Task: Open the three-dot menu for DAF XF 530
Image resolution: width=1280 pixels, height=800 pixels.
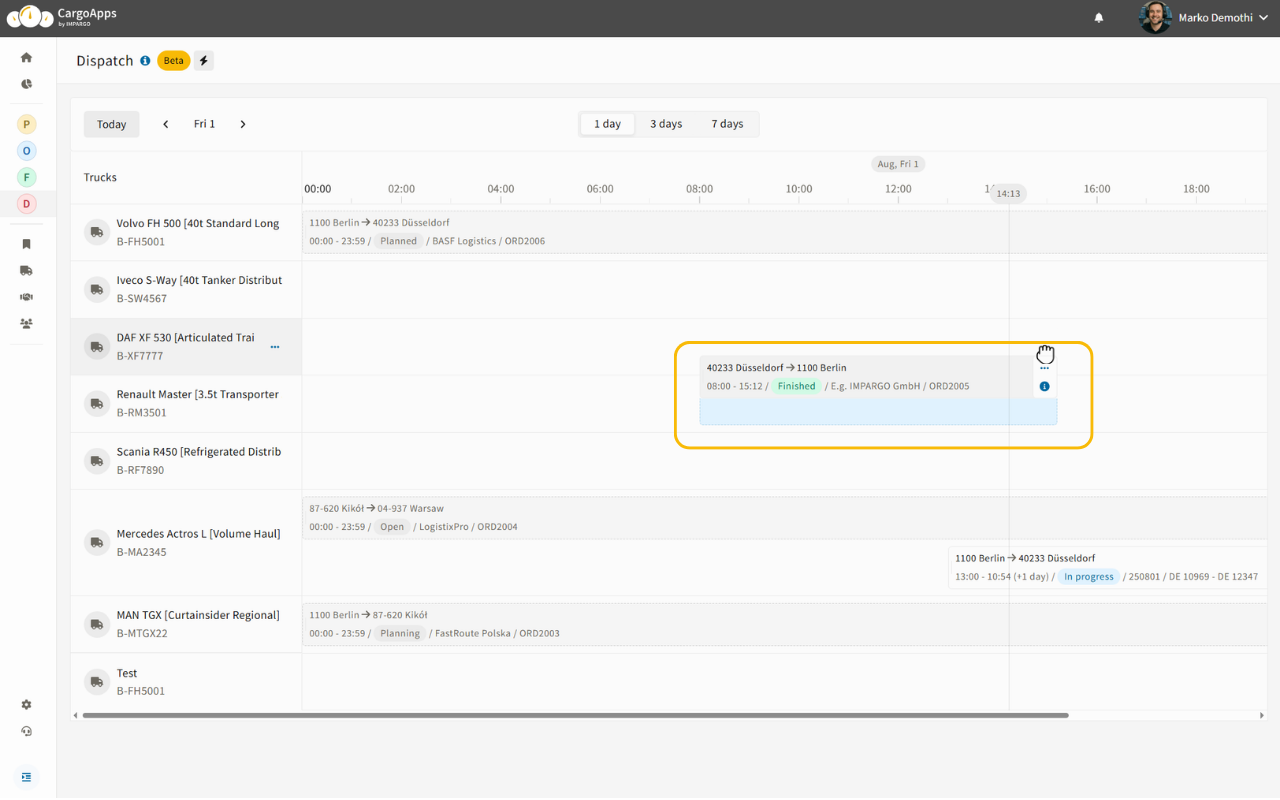Action: click(275, 347)
